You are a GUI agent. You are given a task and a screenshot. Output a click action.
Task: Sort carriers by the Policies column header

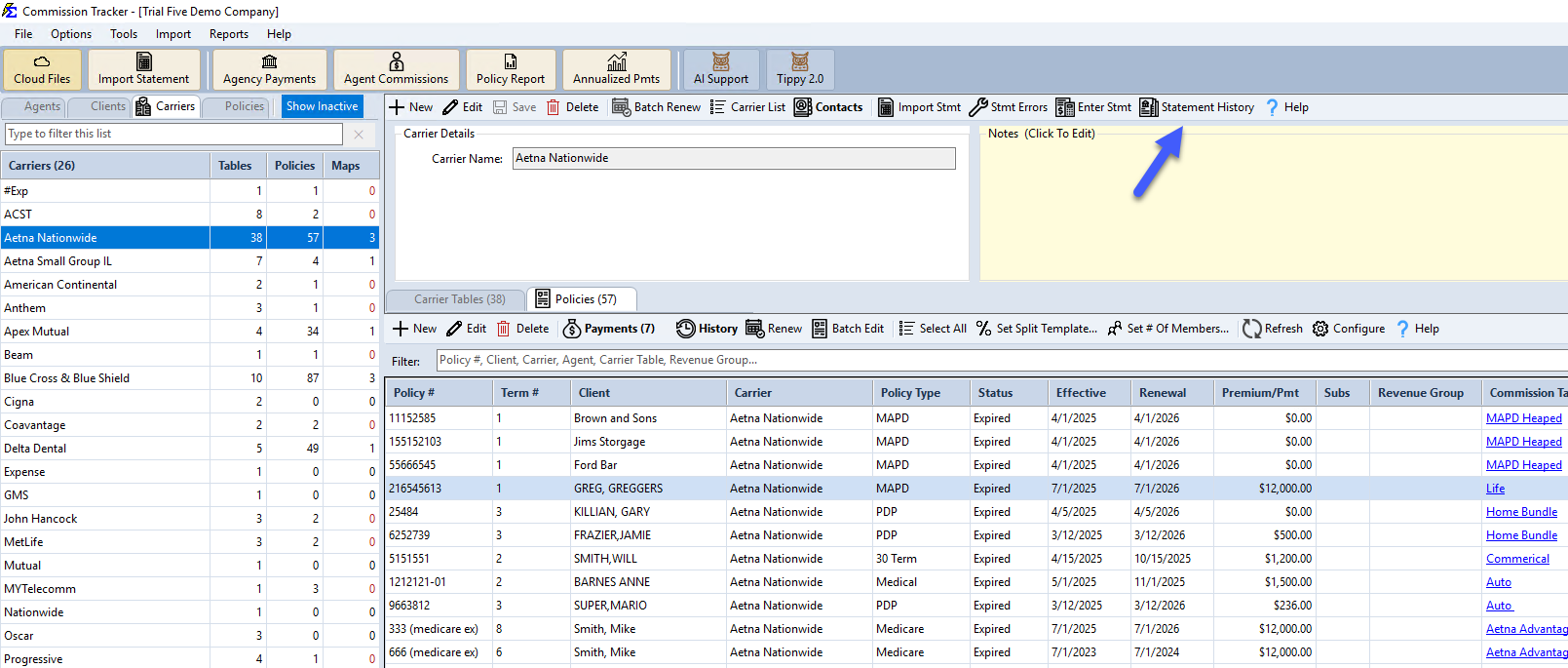pyautogui.click(x=295, y=166)
